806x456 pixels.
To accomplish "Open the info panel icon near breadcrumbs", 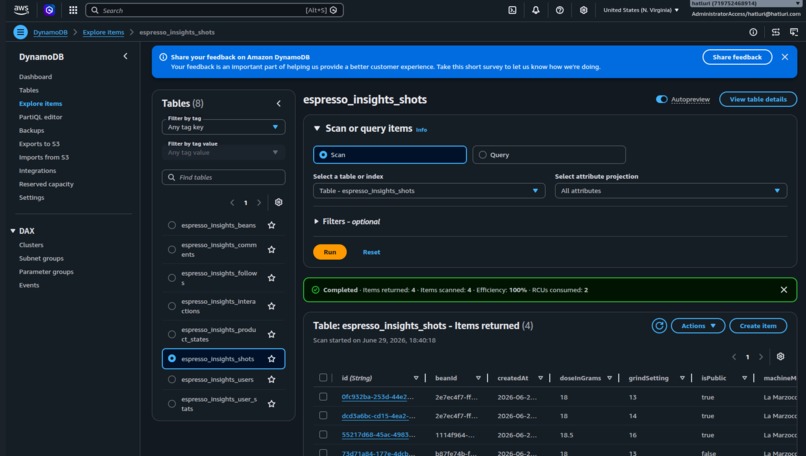I will 753,32.
